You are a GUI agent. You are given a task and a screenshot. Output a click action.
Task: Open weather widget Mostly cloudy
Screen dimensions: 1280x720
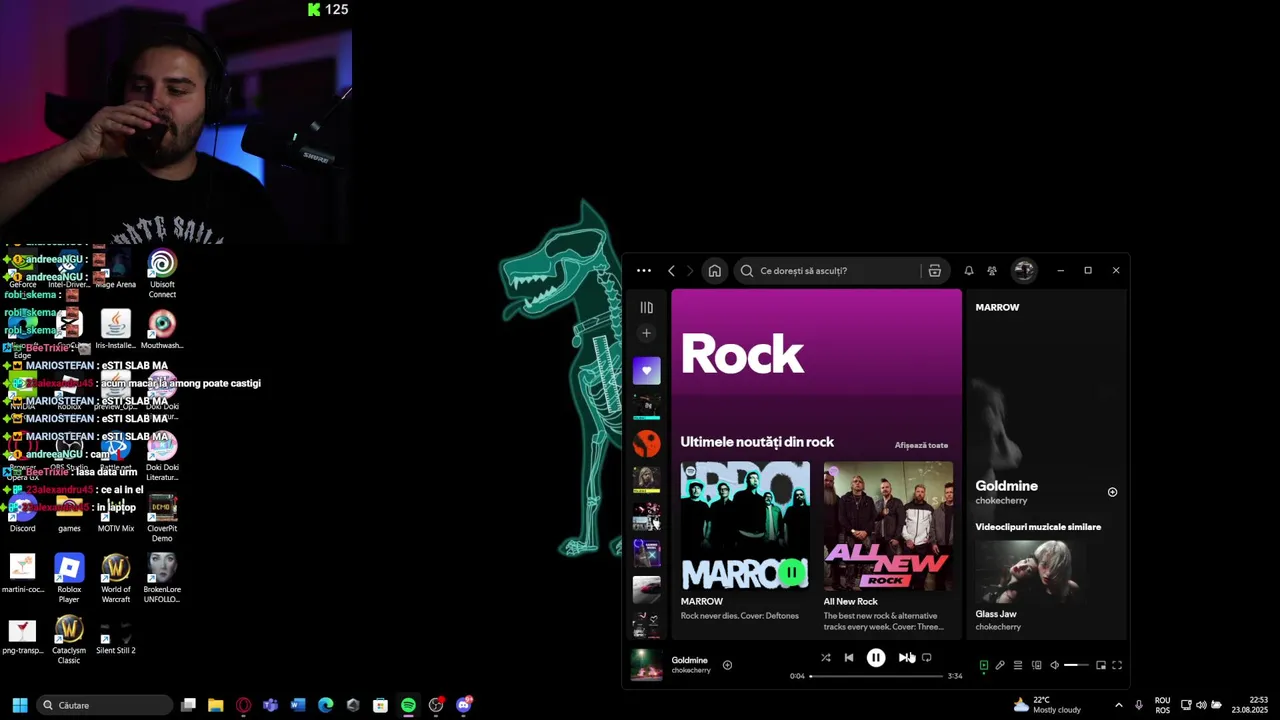coord(1047,705)
